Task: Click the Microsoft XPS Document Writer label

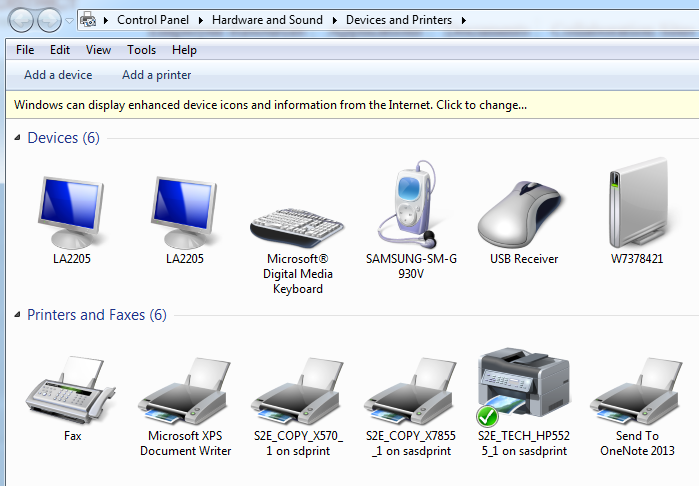Action: click(185, 443)
